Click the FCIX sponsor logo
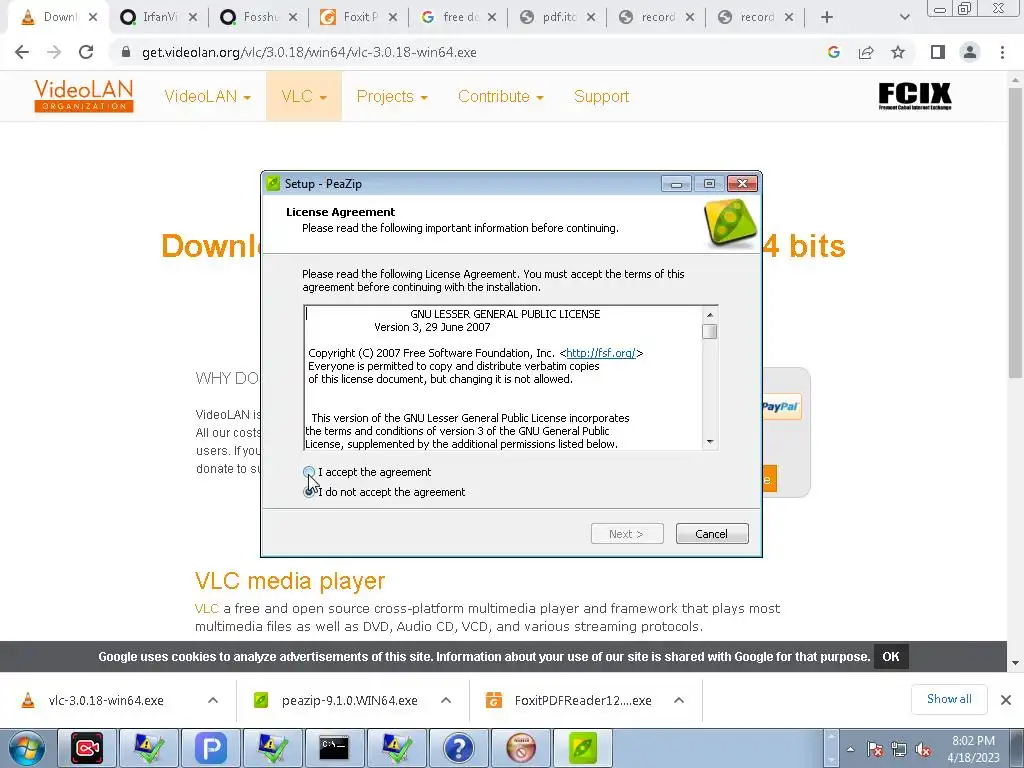This screenshot has height=768, width=1024. pyautogui.click(x=914, y=96)
